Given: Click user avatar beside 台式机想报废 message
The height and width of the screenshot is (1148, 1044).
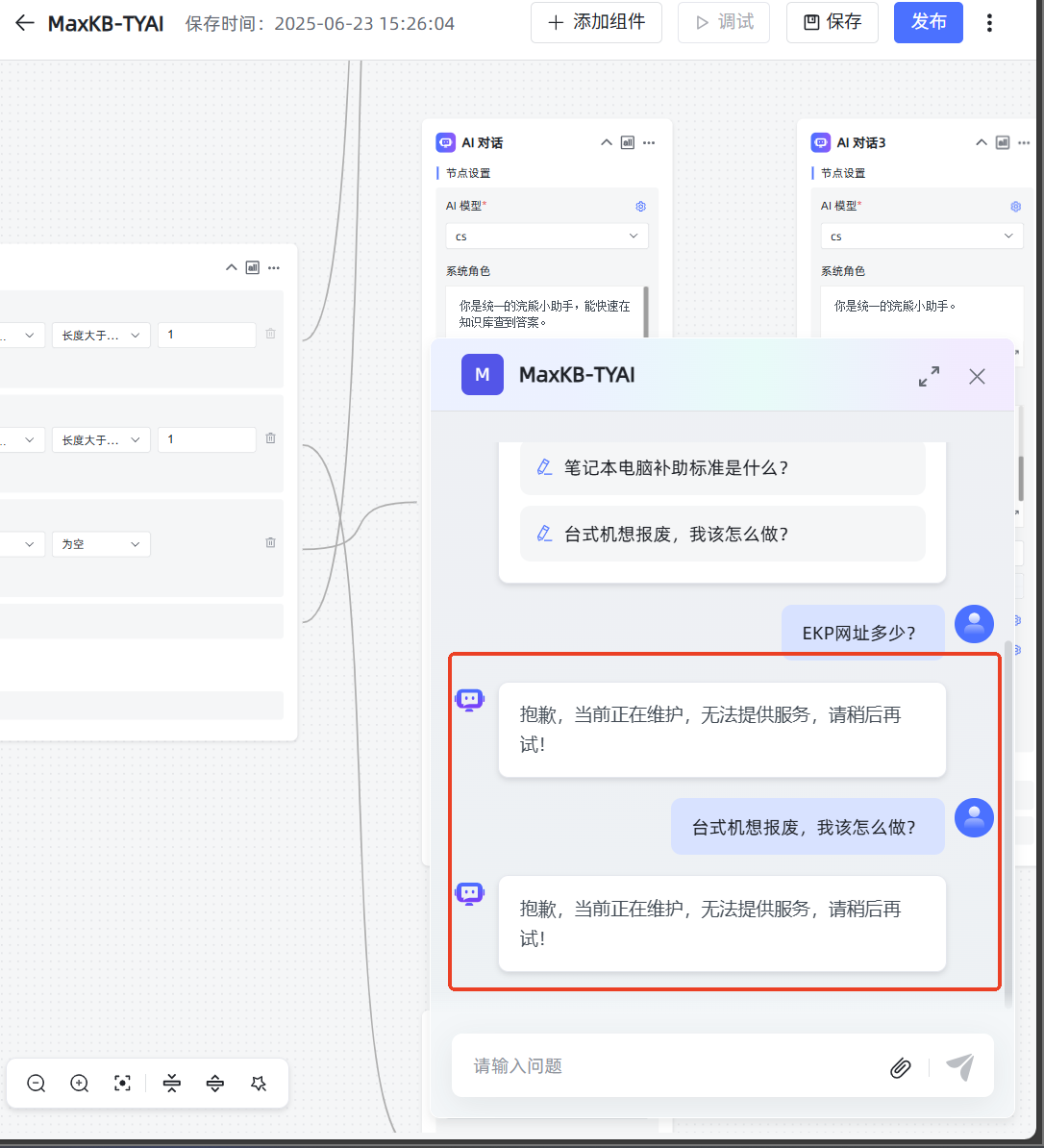Looking at the screenshot, I should click(975, 818).
